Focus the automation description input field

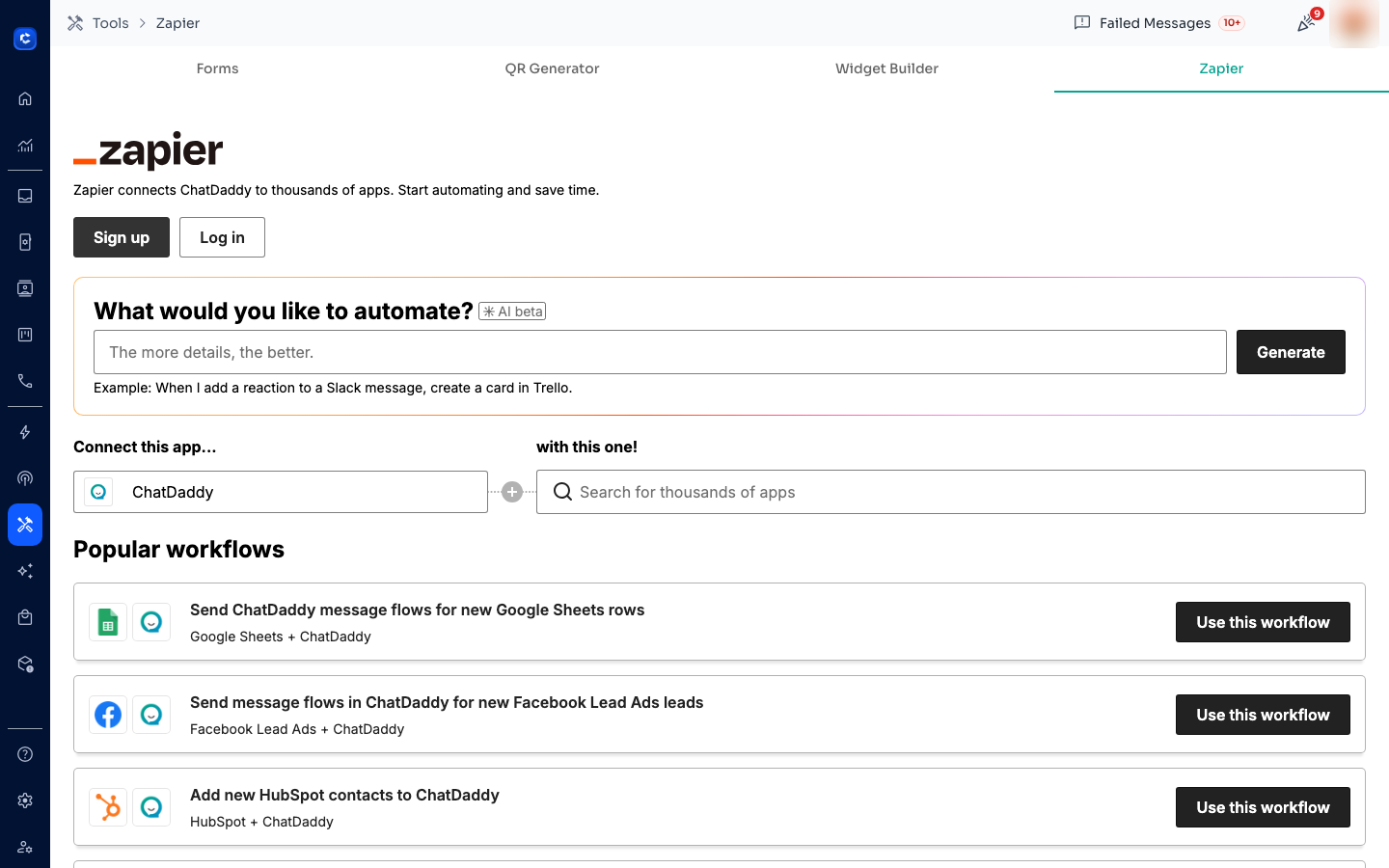[660, 352]
